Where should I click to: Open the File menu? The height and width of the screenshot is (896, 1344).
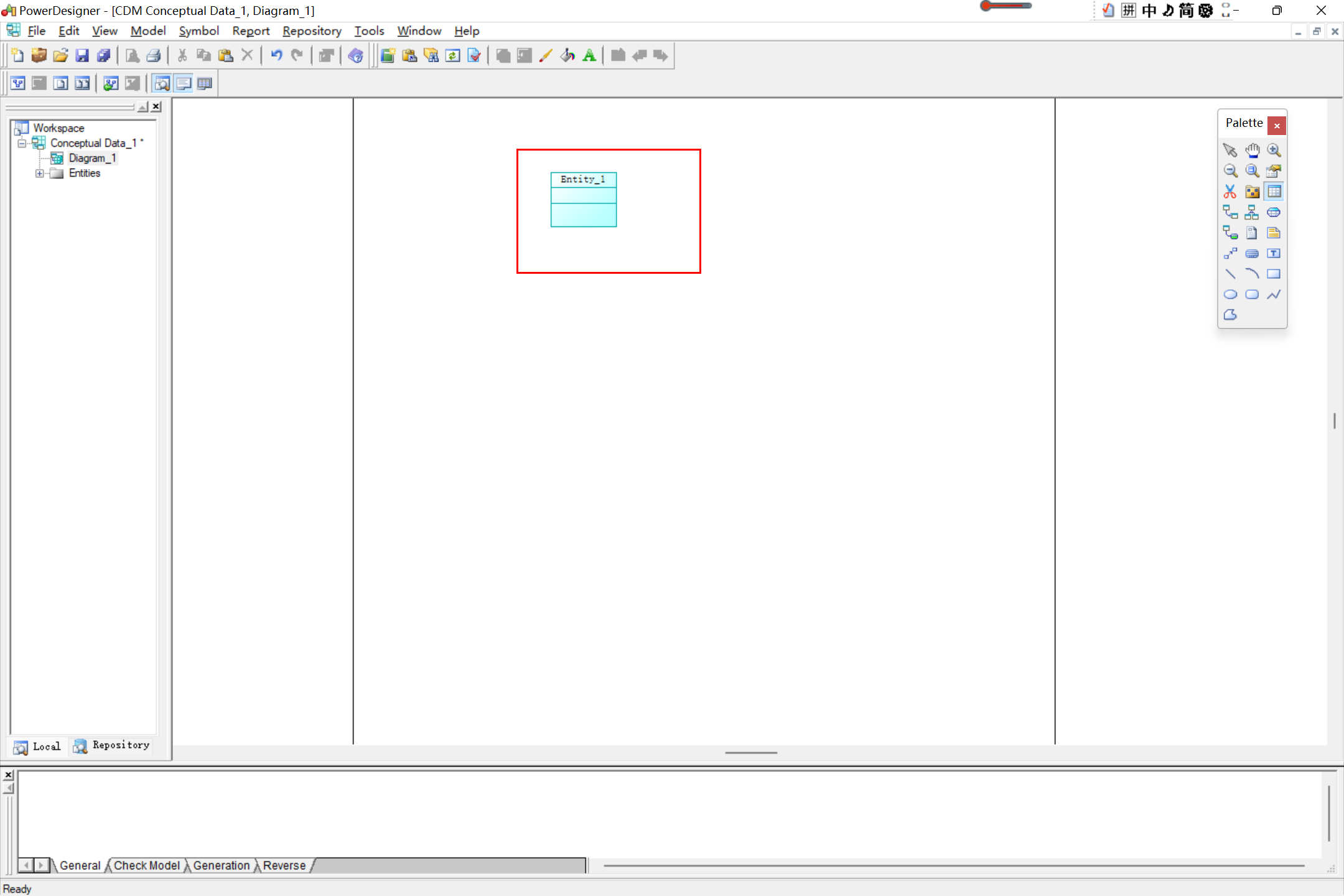tap(36, 30)
